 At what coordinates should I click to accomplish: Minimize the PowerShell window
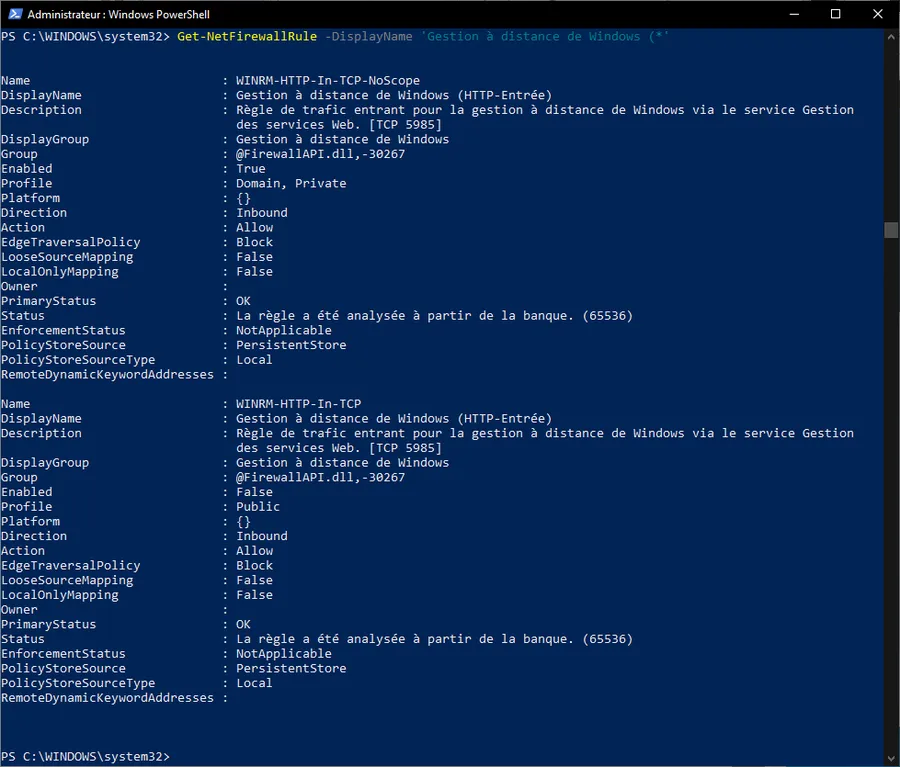tap(794, 14)
